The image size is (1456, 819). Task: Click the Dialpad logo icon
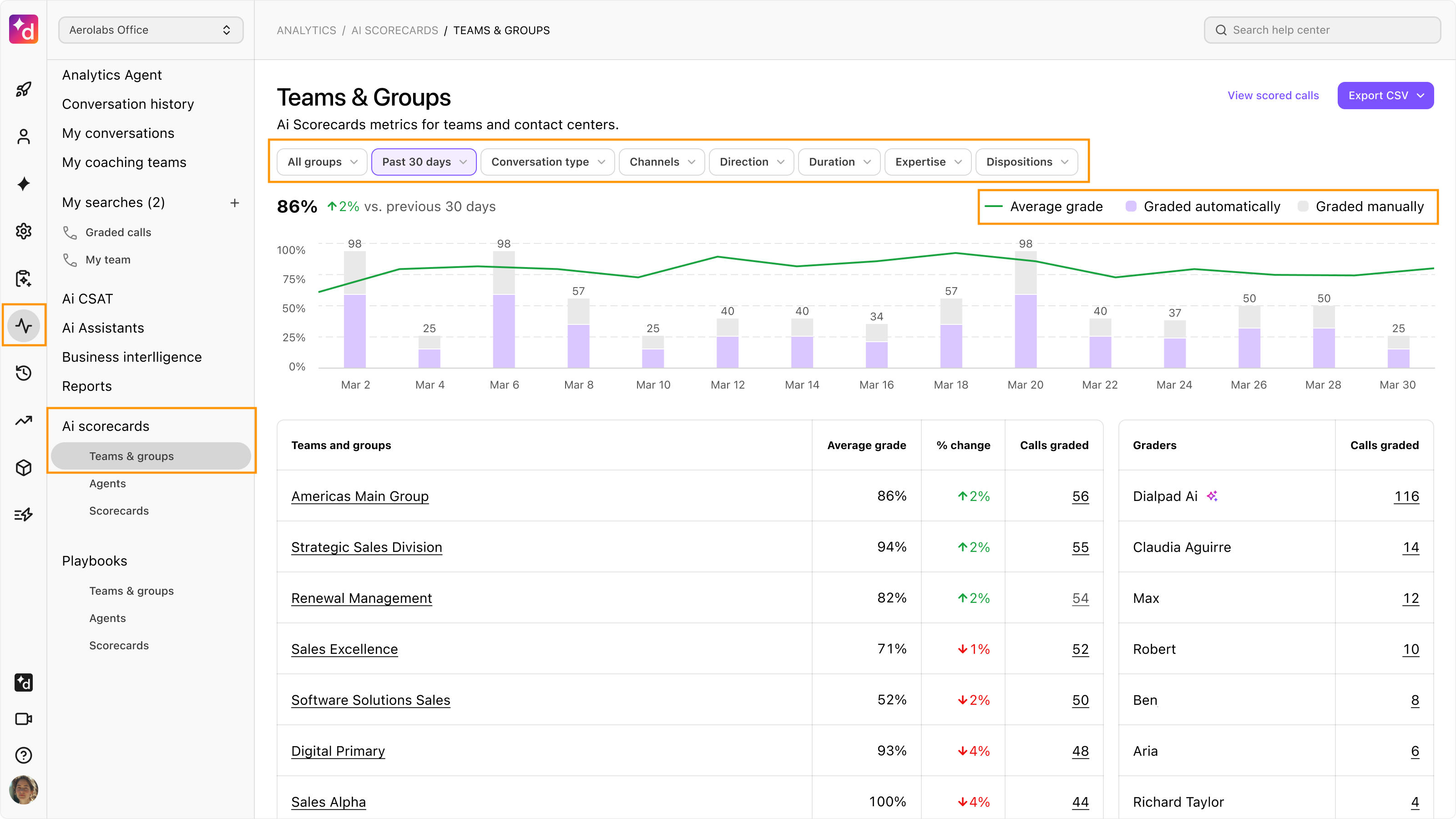pyautogui.click(x=23, y=30)
